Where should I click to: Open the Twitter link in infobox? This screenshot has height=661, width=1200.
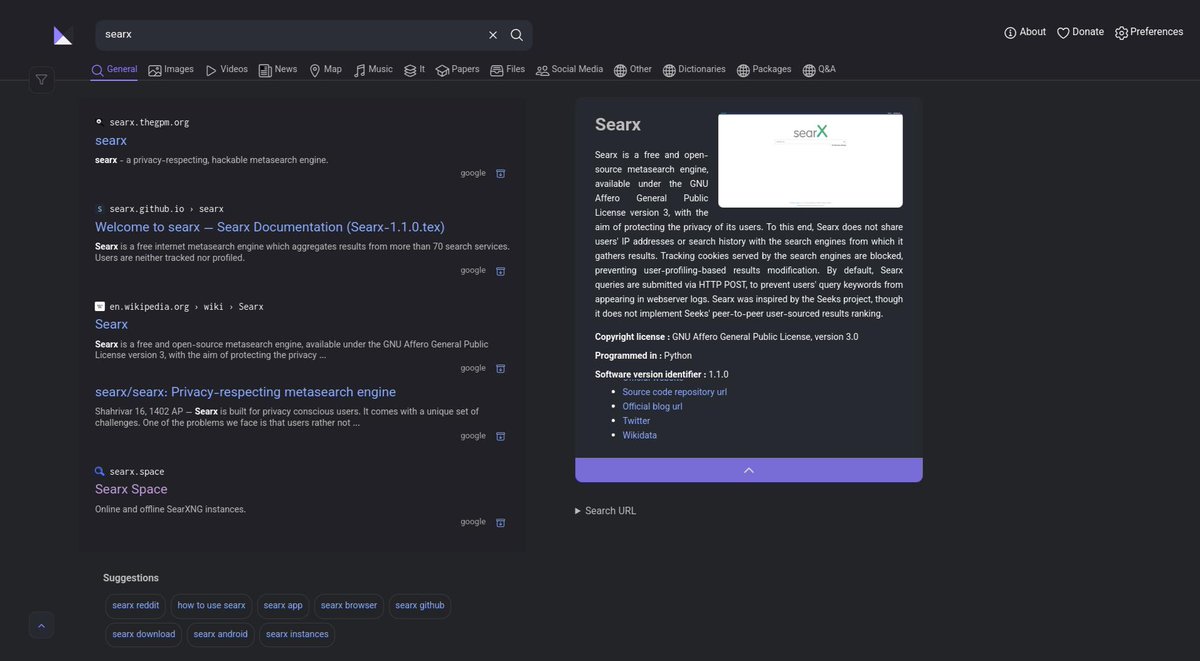point(636,421)
